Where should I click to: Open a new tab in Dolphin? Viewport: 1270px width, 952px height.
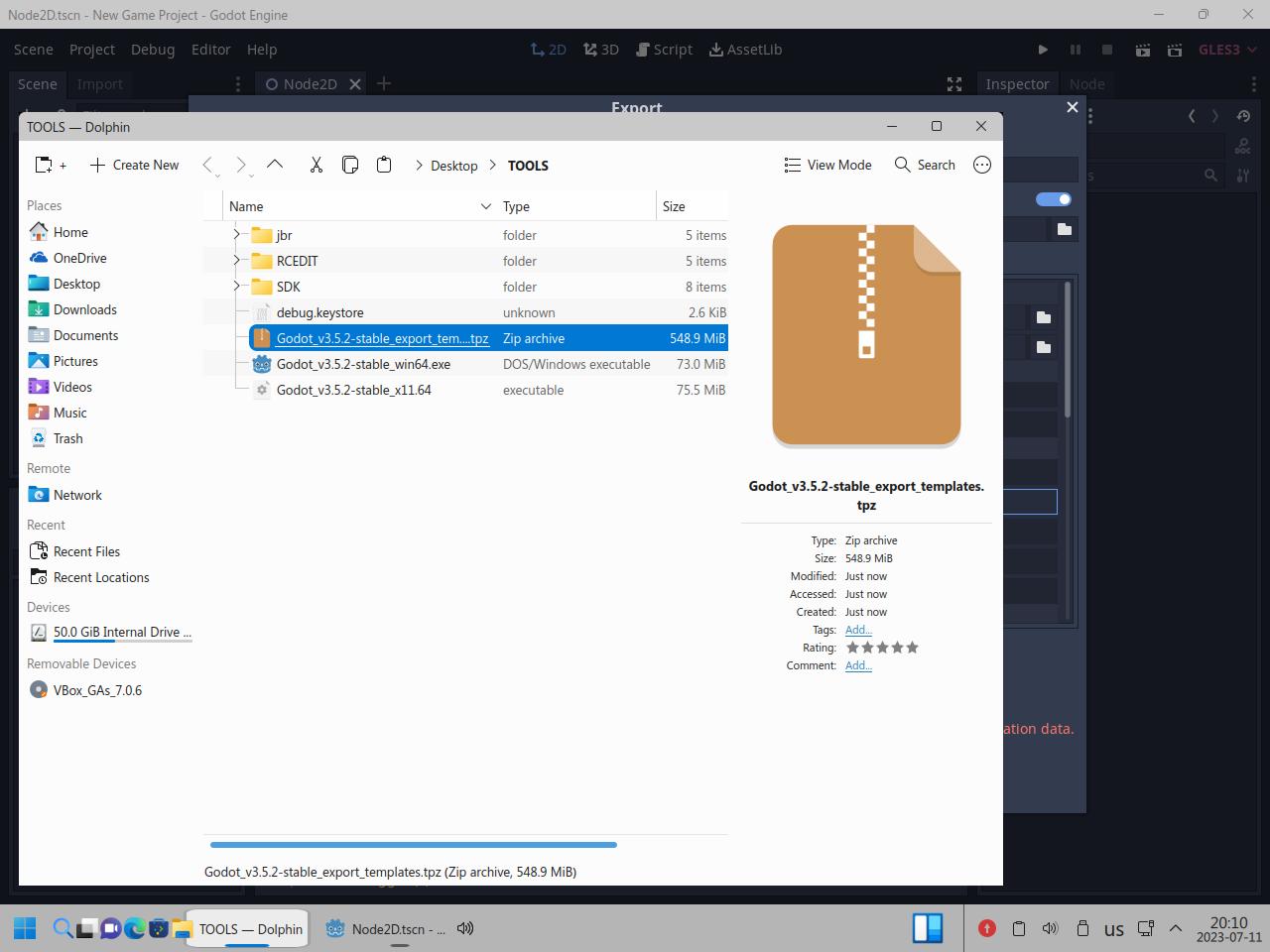pos(50,166)
